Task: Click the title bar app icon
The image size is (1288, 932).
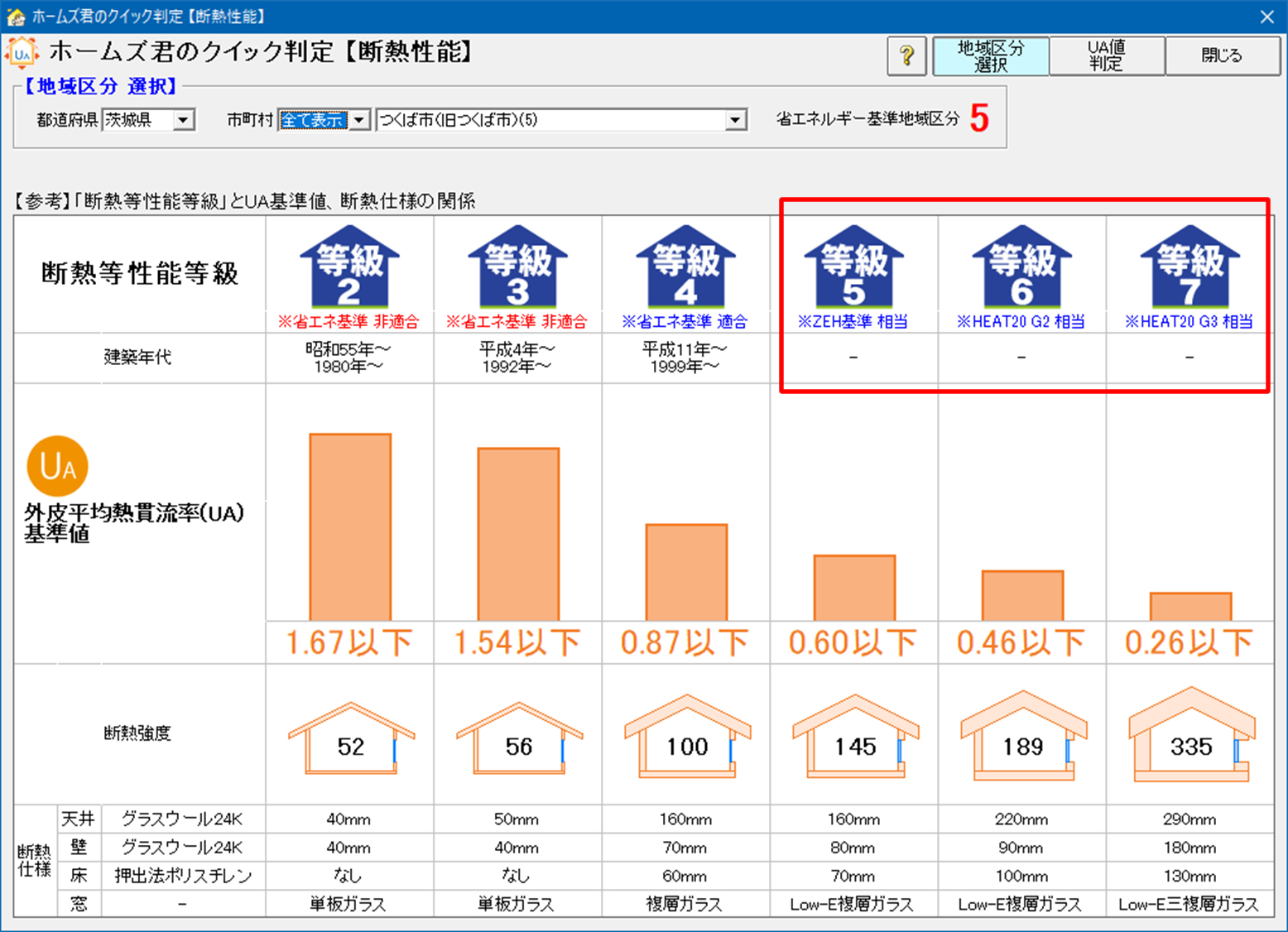Action: pyautogui.click(x=15, y=16)
